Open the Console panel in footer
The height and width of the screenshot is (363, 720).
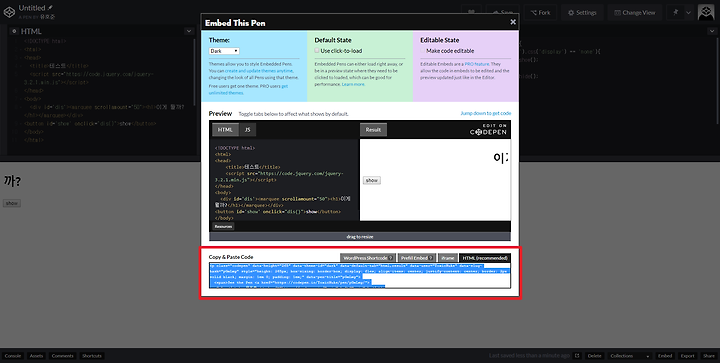[13, 356]
